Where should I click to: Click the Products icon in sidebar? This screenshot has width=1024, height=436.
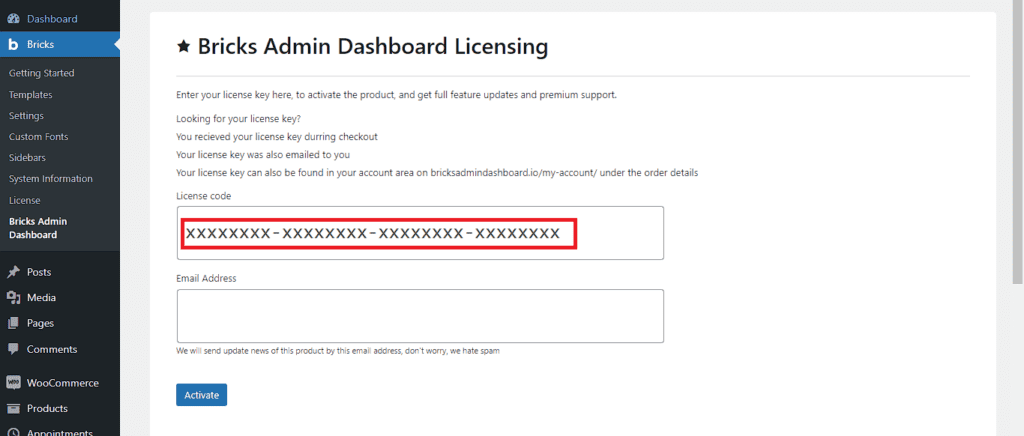(x=13, y=409)
